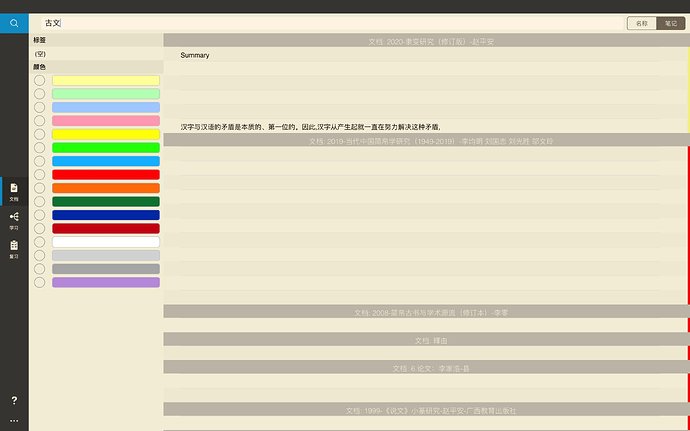
Task: Select the radio button beside light yellow
Action: pos(40,81)
